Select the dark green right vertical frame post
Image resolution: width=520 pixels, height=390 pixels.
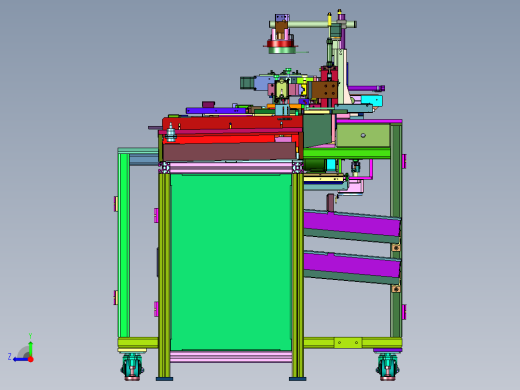click(x=396, y=230)
